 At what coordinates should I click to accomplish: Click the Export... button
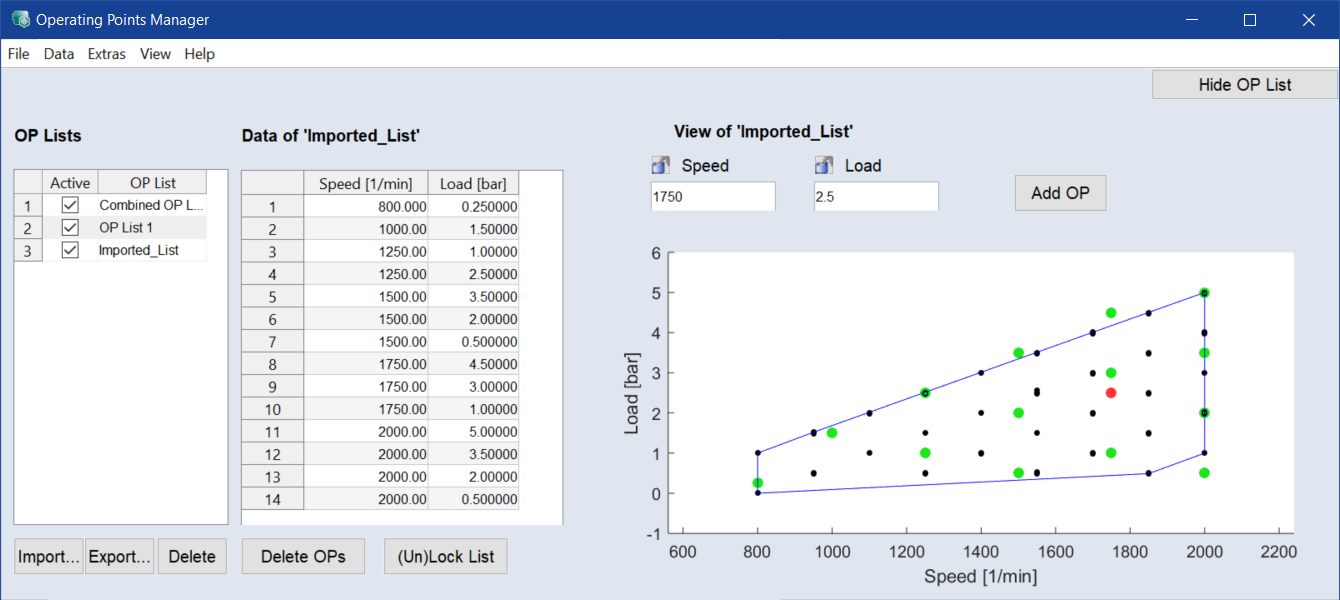click(119, 557)
